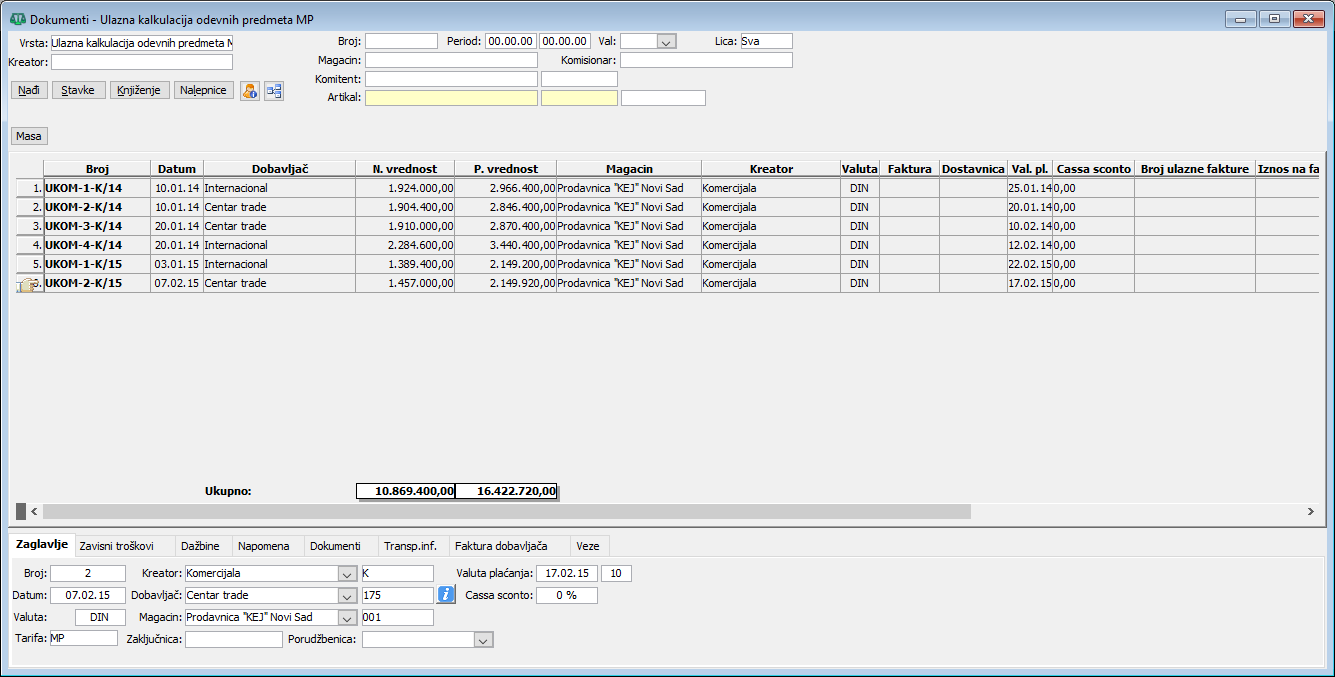Click the horizontal scrollbar right arrow

[1310, 511]
